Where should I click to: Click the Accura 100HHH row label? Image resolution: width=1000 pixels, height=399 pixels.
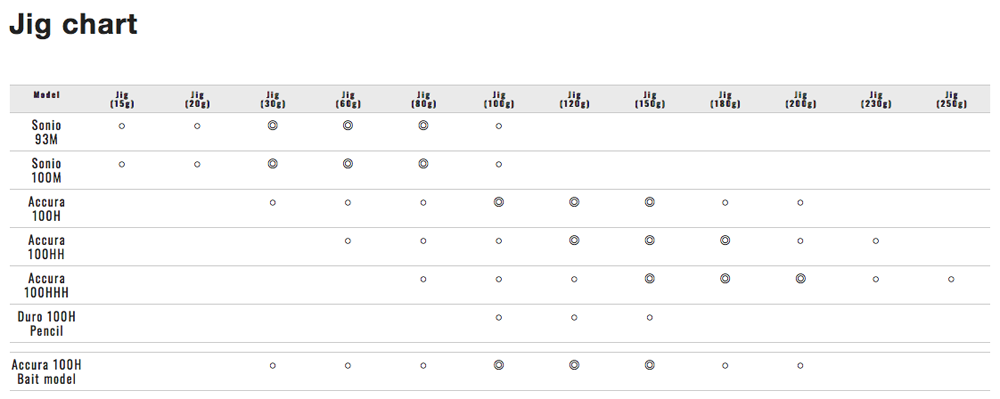[x=47, y=286]
